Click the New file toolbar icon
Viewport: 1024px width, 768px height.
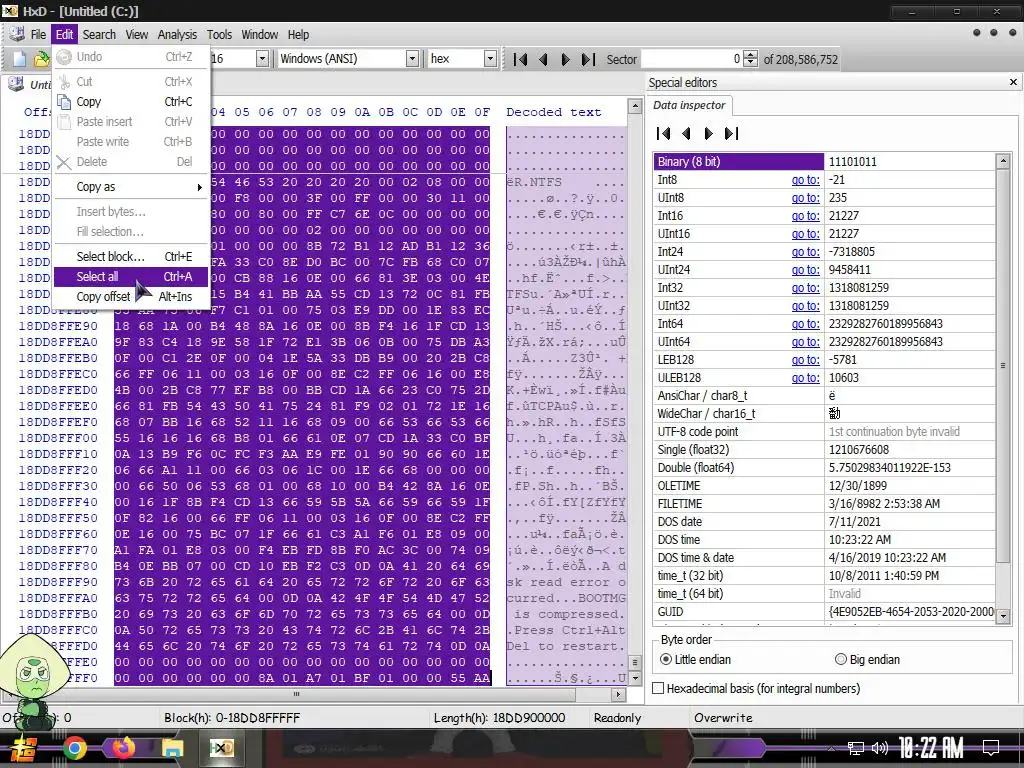tap(20, 59)
